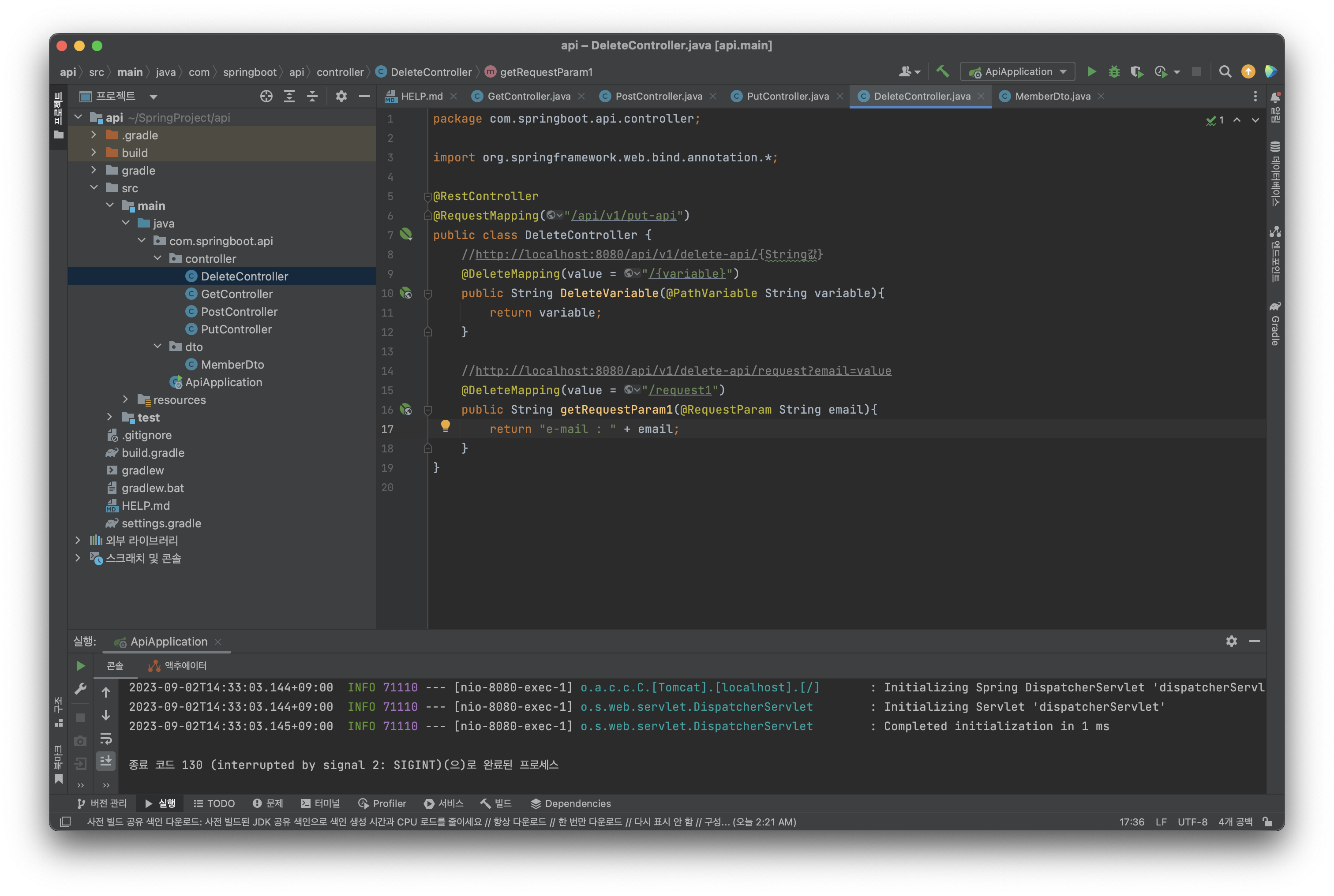The image size is (1334, 896).
Task: Toggle the read-only lock icon in status bar
Action: 1267,822
